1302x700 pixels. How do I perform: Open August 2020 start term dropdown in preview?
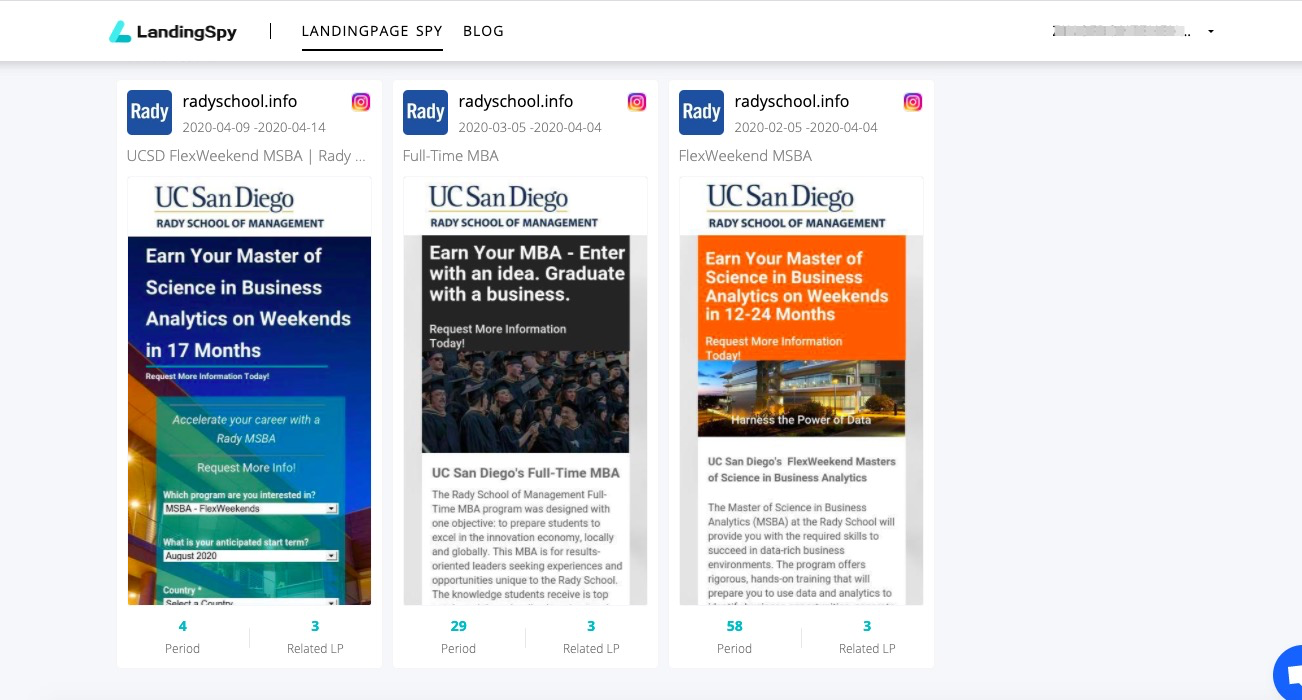click(x=251, y=556)
